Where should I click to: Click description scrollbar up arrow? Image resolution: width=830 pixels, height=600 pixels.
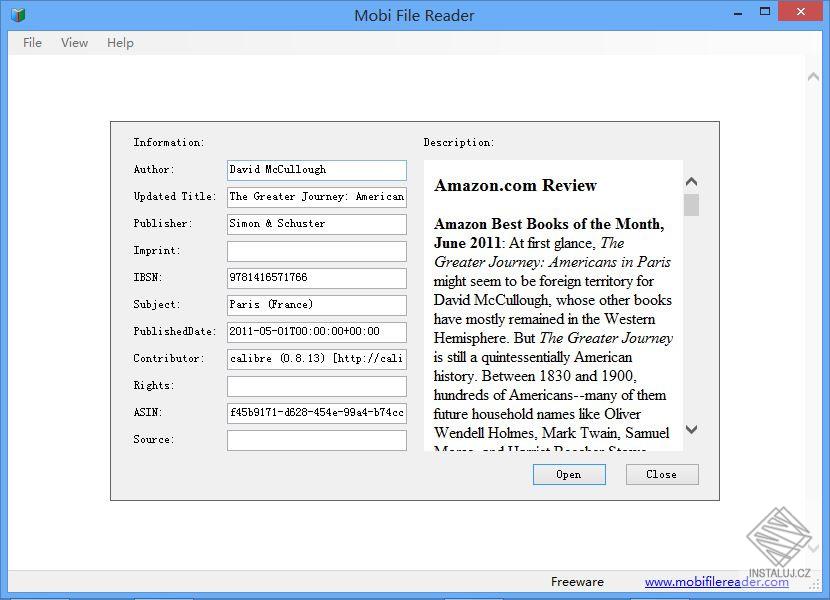coord(691,182)
